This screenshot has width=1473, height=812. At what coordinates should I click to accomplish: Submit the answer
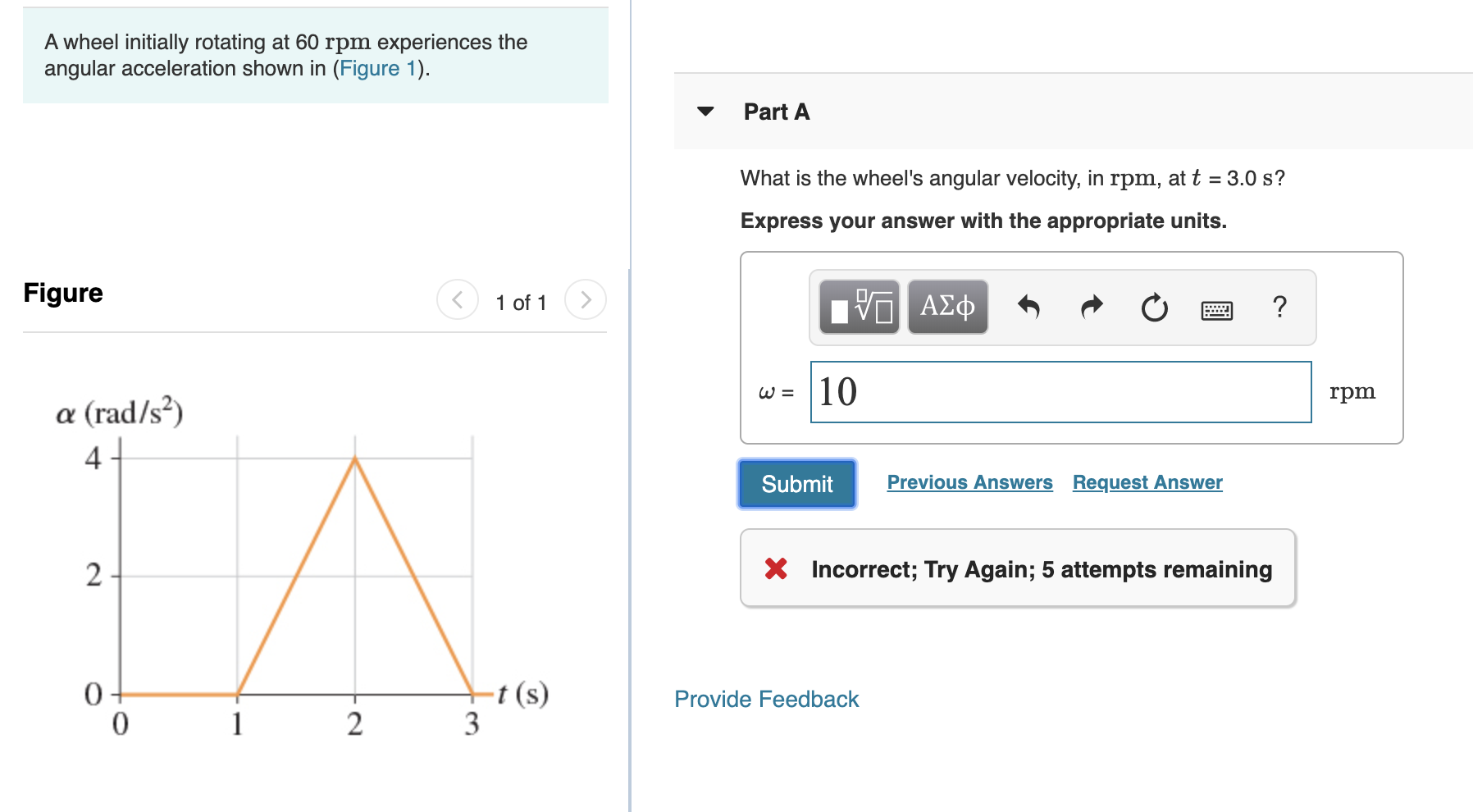click(x=796, y=484)
